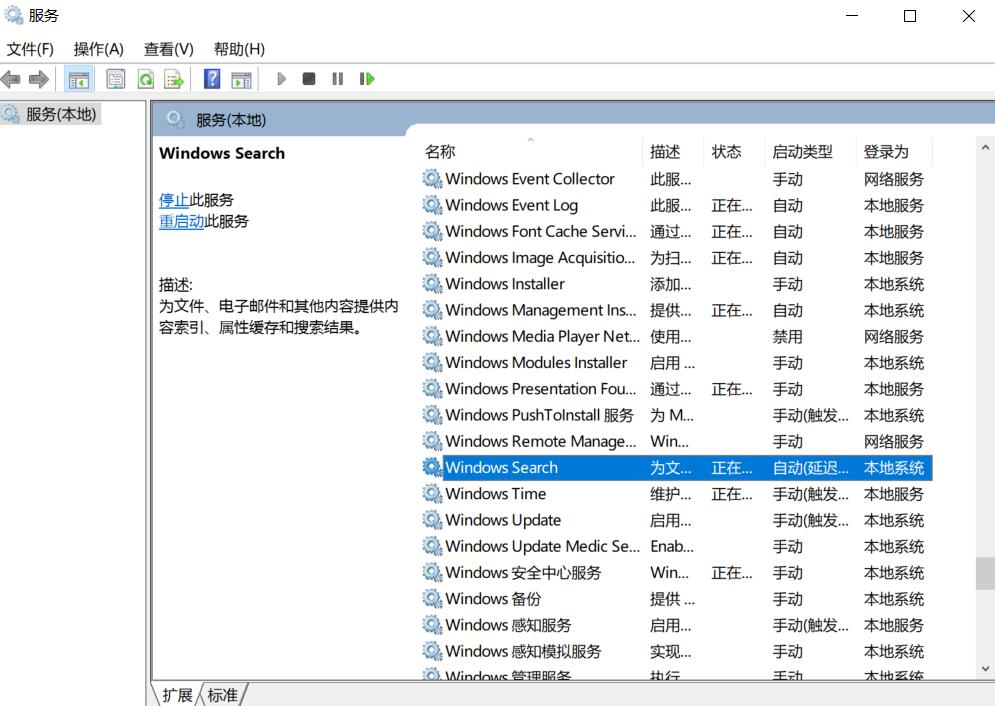This screenshot has width=995, height=706.
Task: Sort by the 登录为 column header
Action: pos(886,152)
